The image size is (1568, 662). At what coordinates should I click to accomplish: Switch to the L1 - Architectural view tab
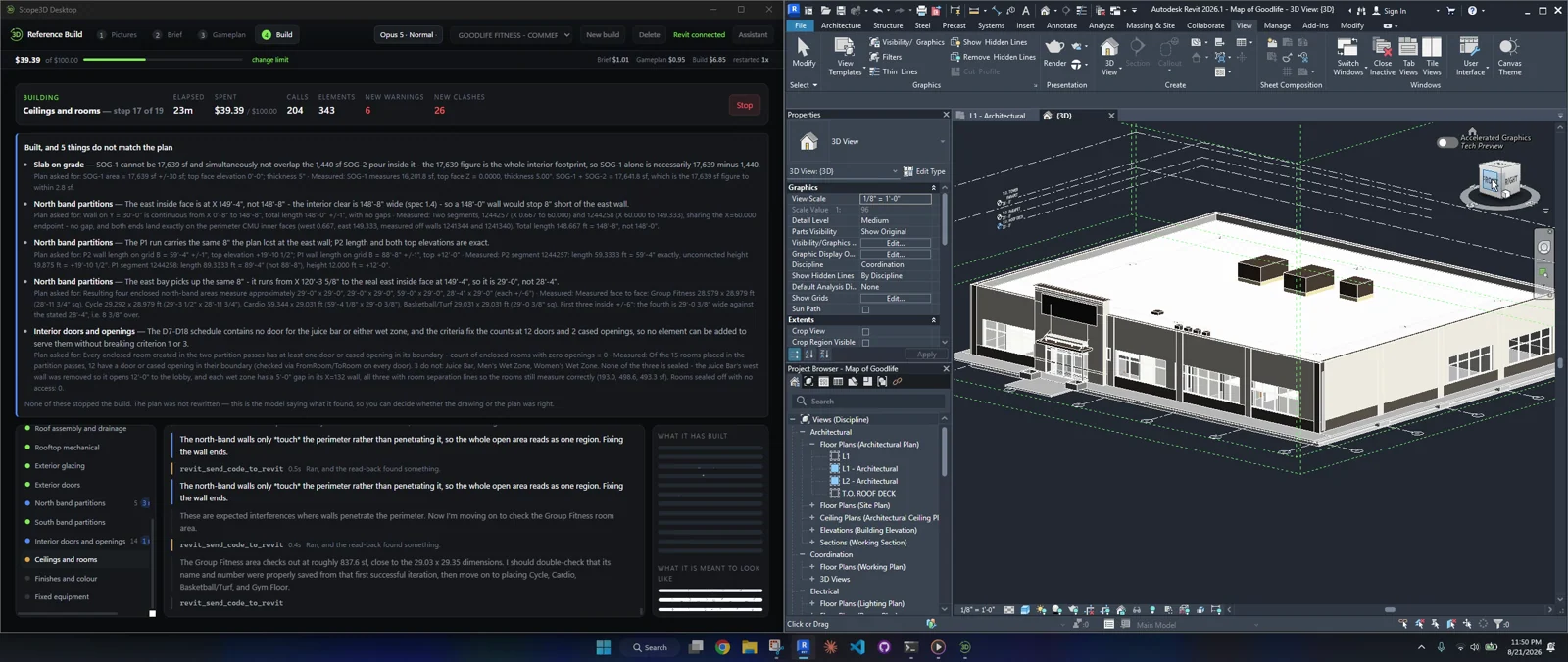point(997,116)
